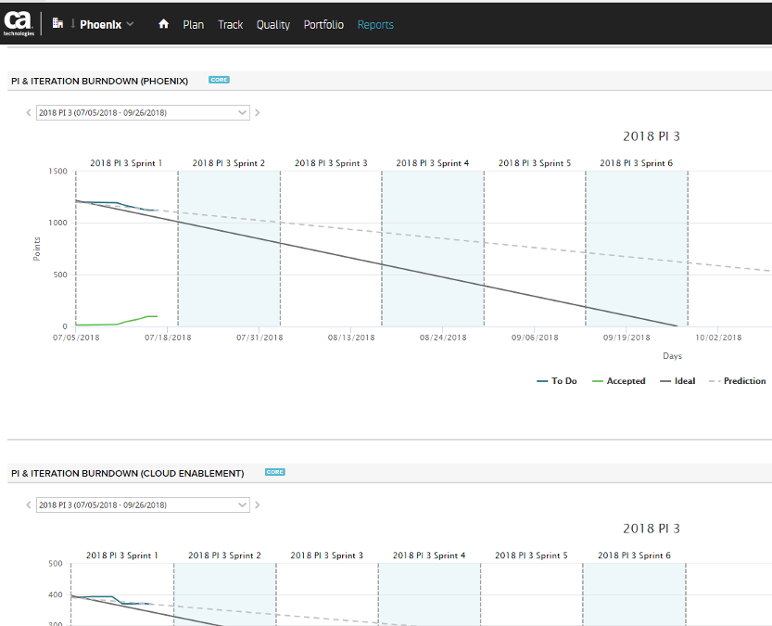
Task: Open the Portfolio menu
Action: [x=323, y=25]
